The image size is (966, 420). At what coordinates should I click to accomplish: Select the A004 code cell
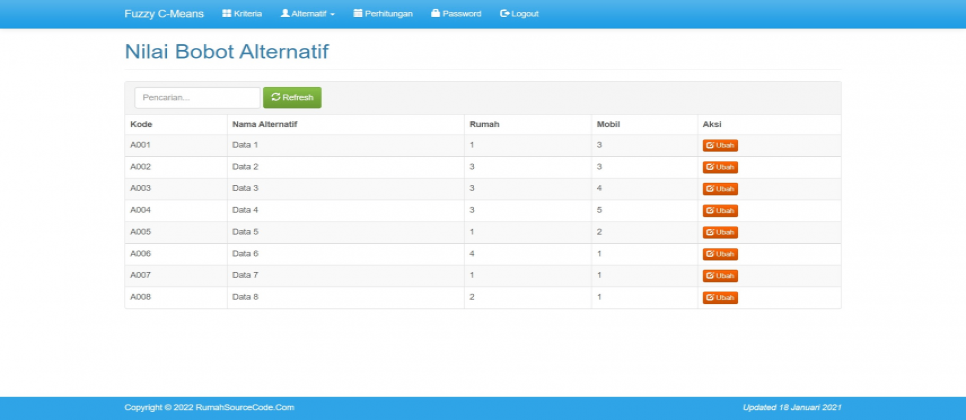(x=176, y=211)
